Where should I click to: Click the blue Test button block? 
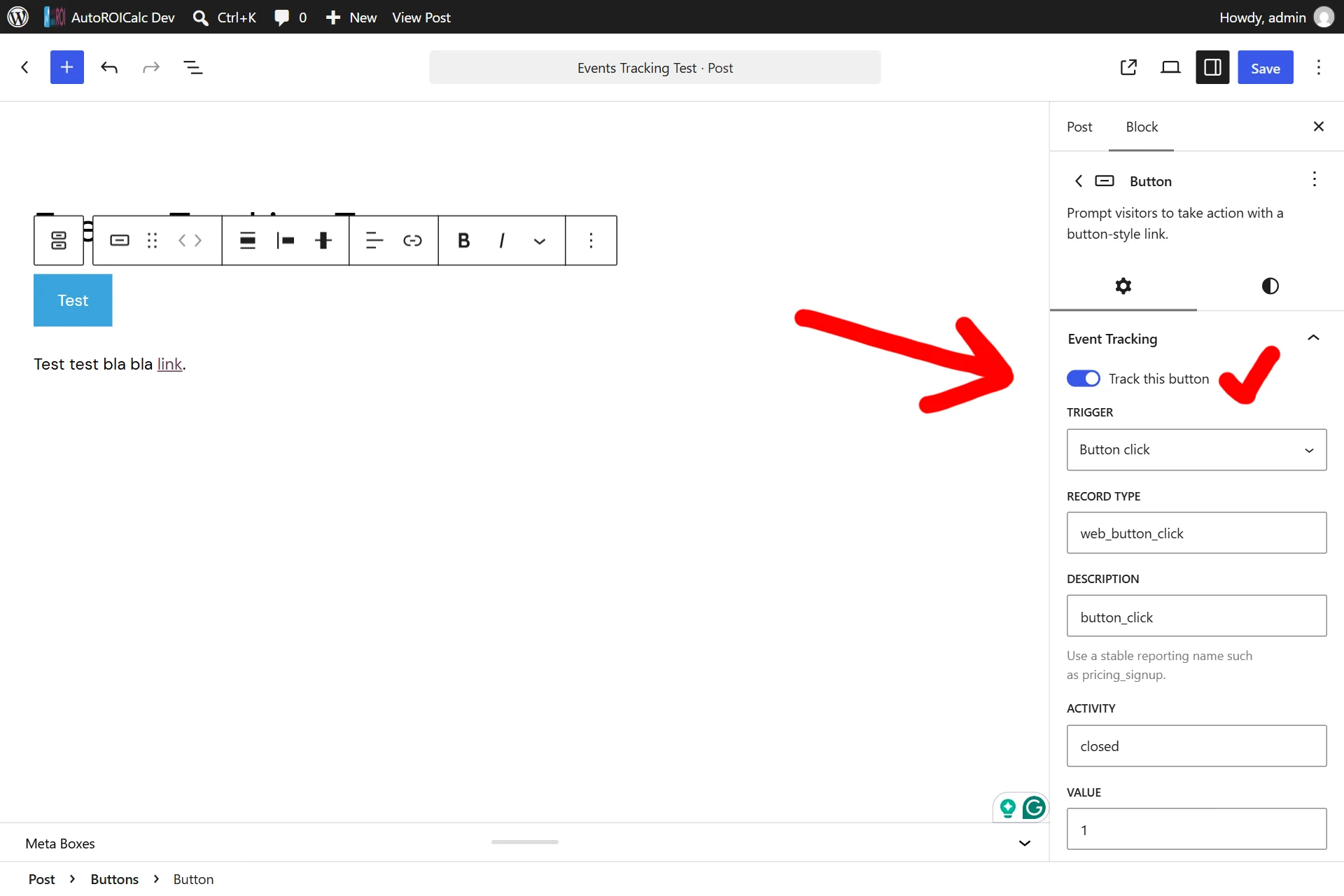tap(73, 300)
